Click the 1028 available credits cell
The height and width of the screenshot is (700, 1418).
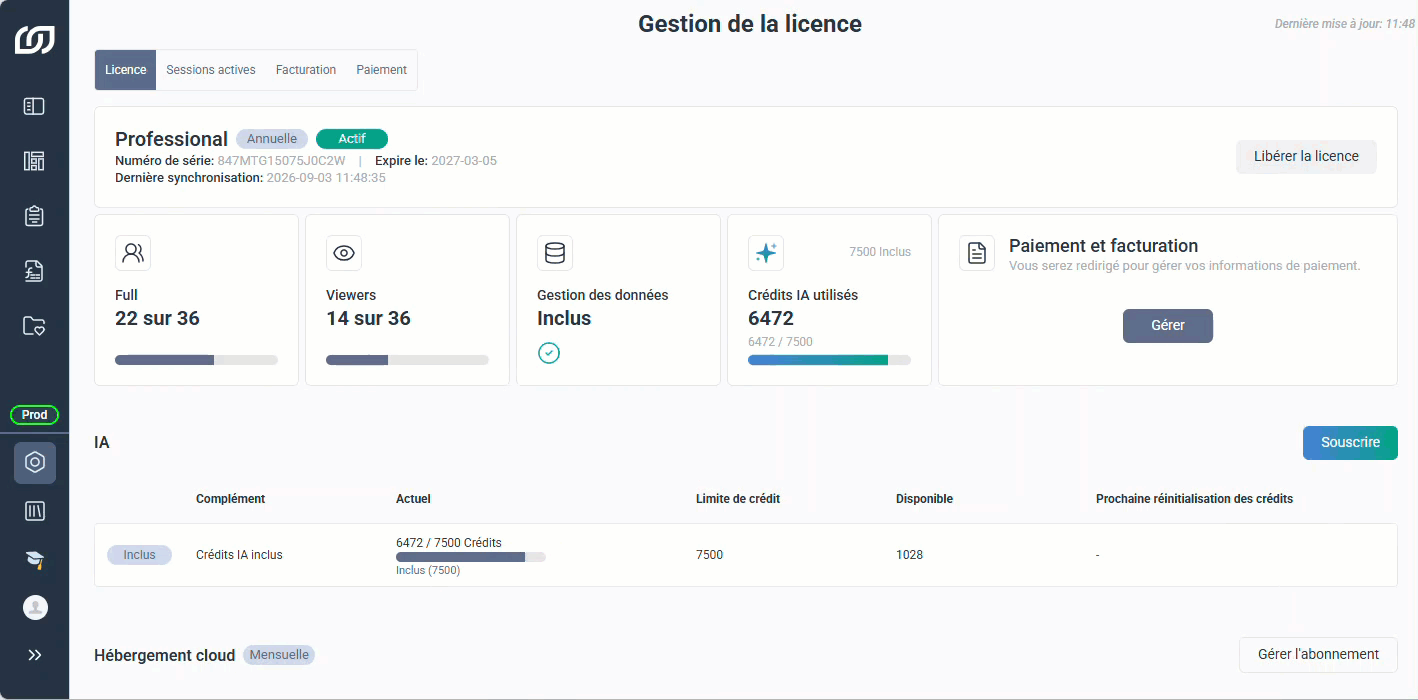(x=909, y=555)
